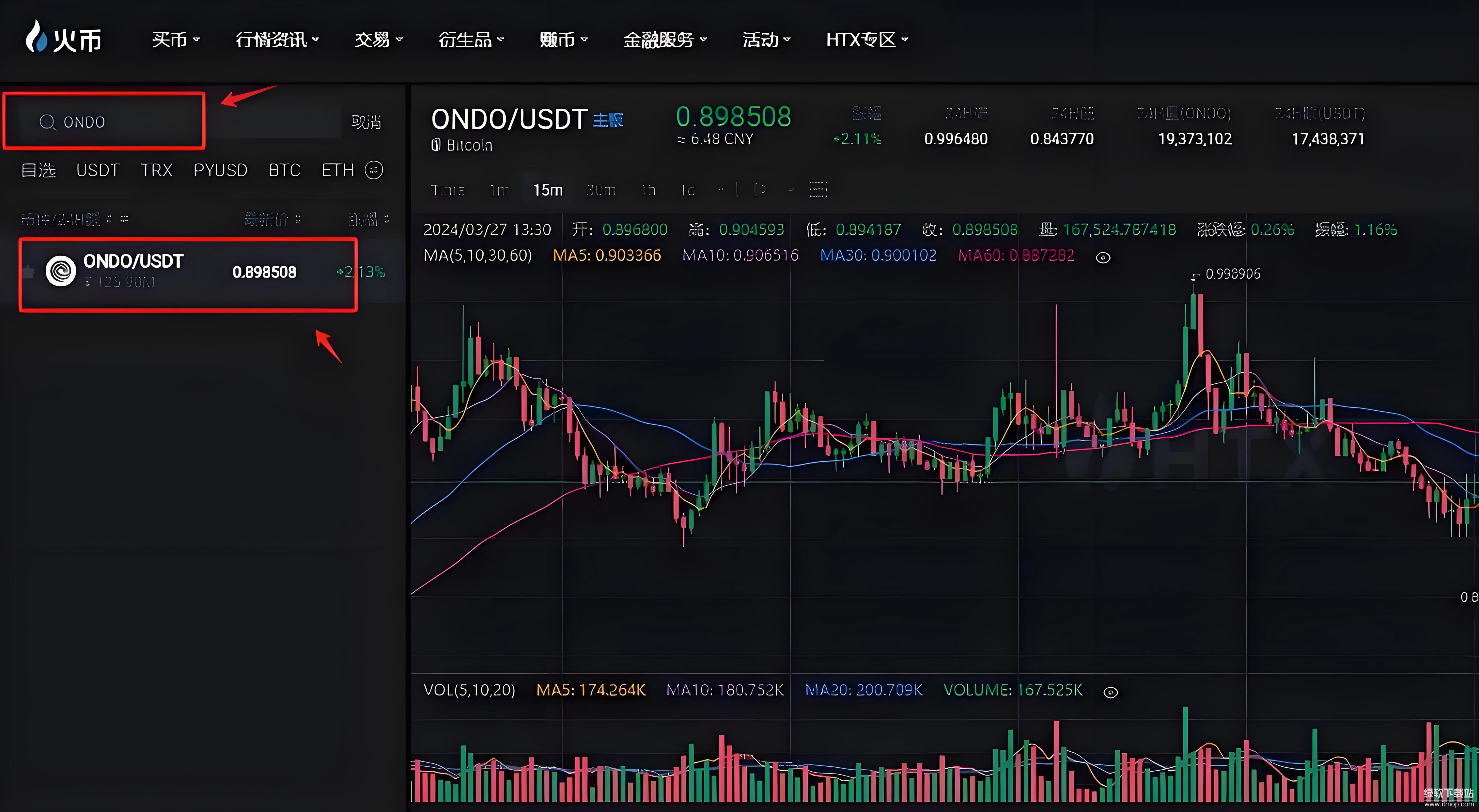Switch chart to 1d interval
The image size is (1479, 812).
[688, 190]
